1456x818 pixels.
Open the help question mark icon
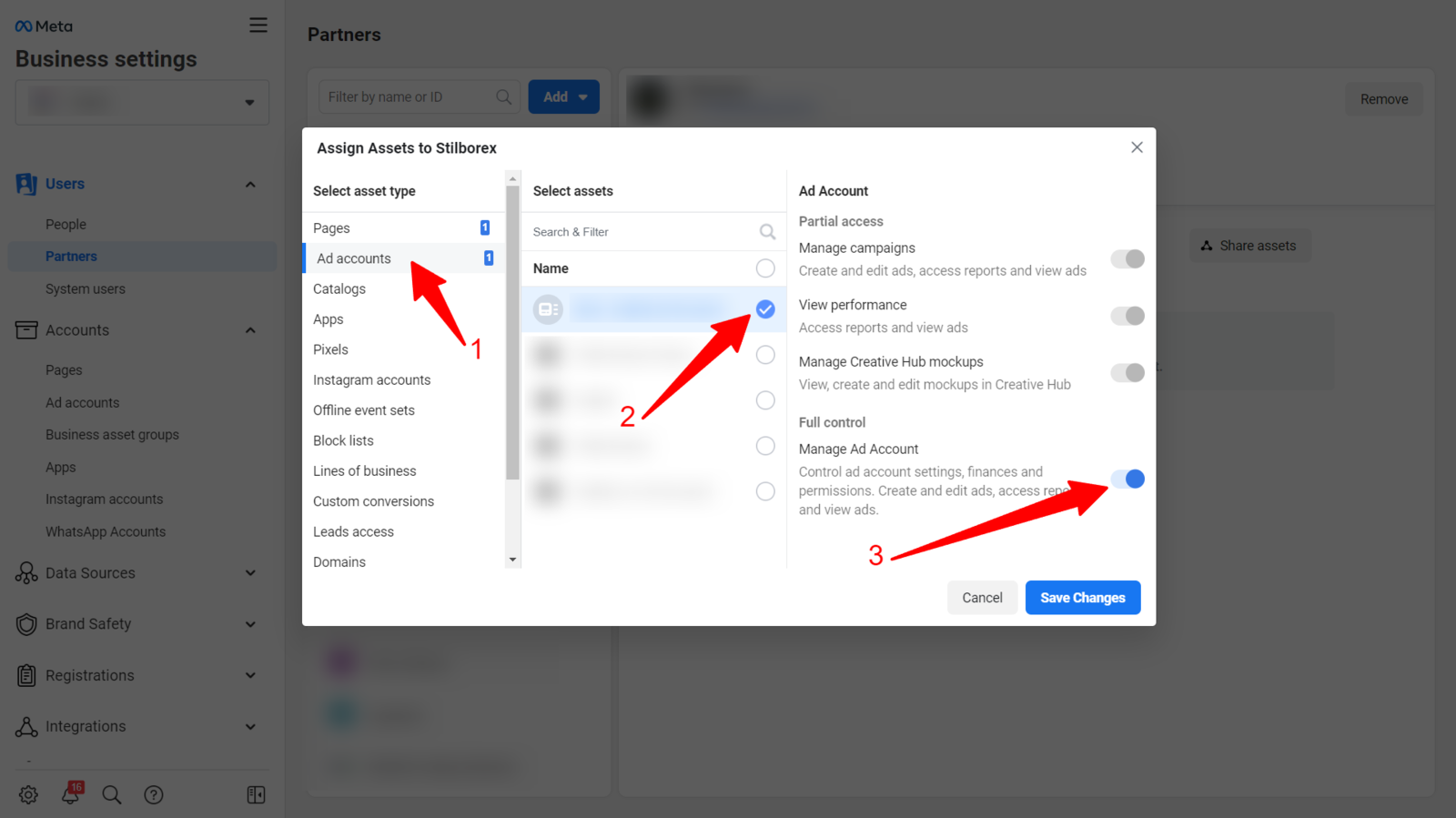tap(154, 794)
